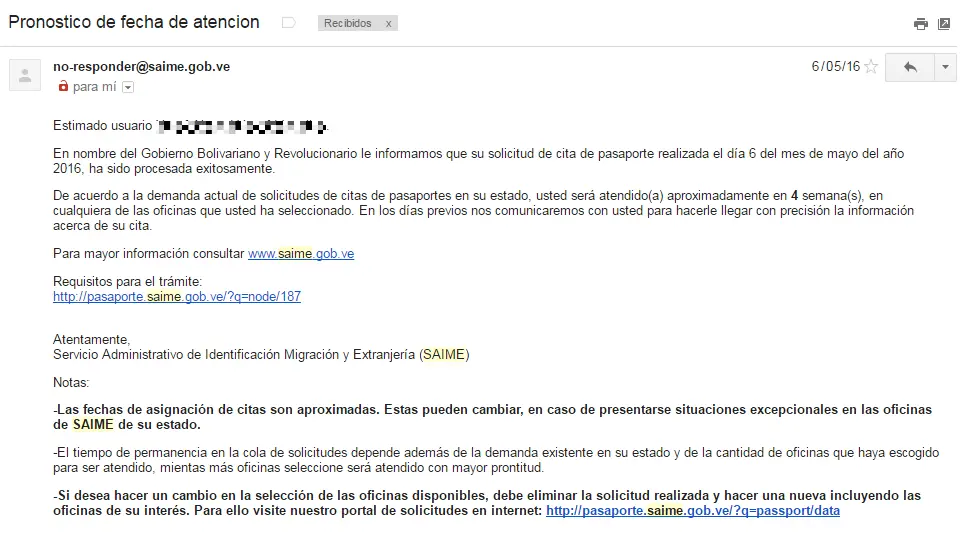Click 'Requisitos para el trámite:' text
The height and width of the screenshot is (548, 962).
click(x=127, y=282)
